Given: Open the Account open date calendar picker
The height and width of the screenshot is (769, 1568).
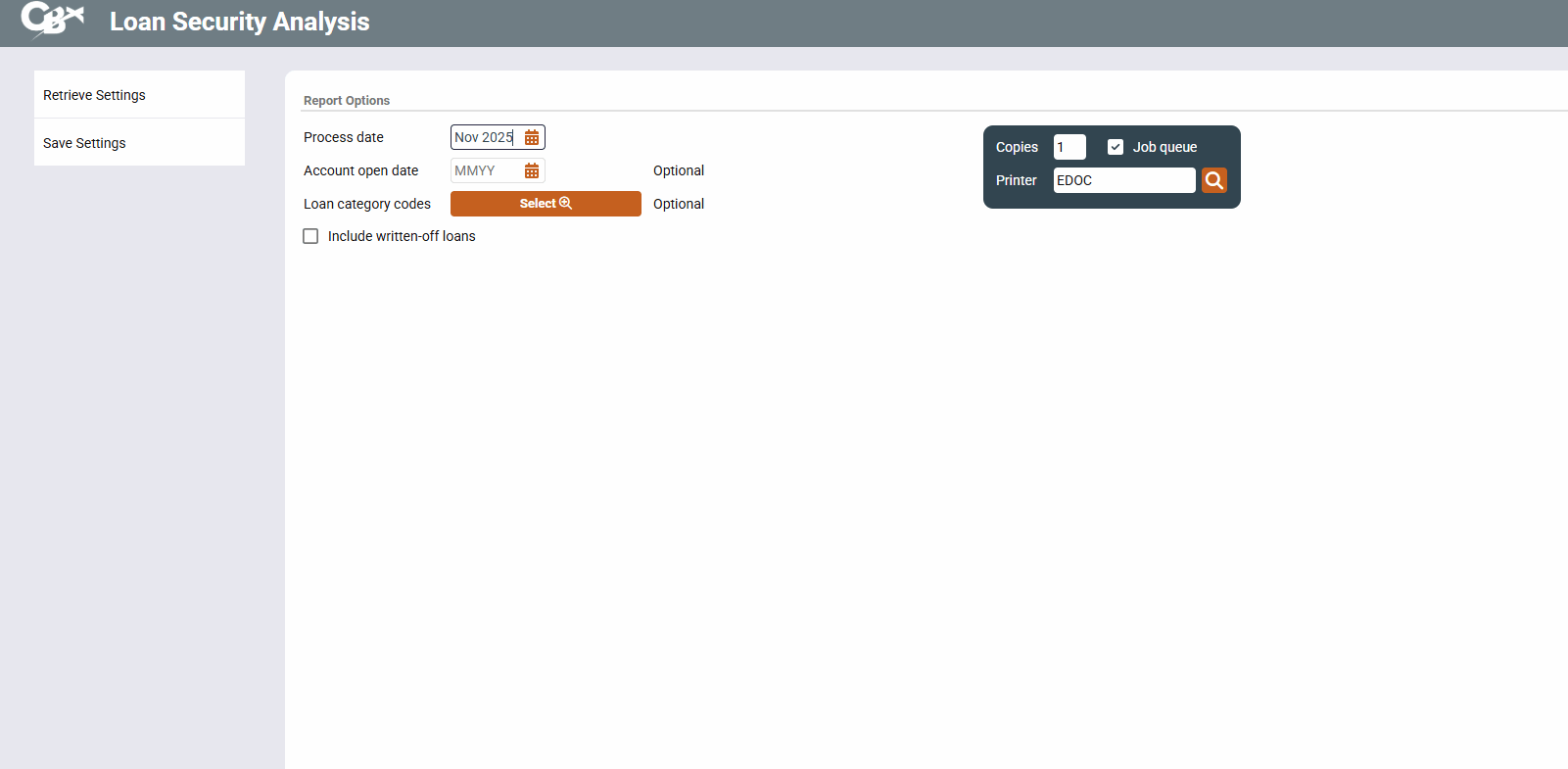Looking at the screenshot, I should click(532, 171).
